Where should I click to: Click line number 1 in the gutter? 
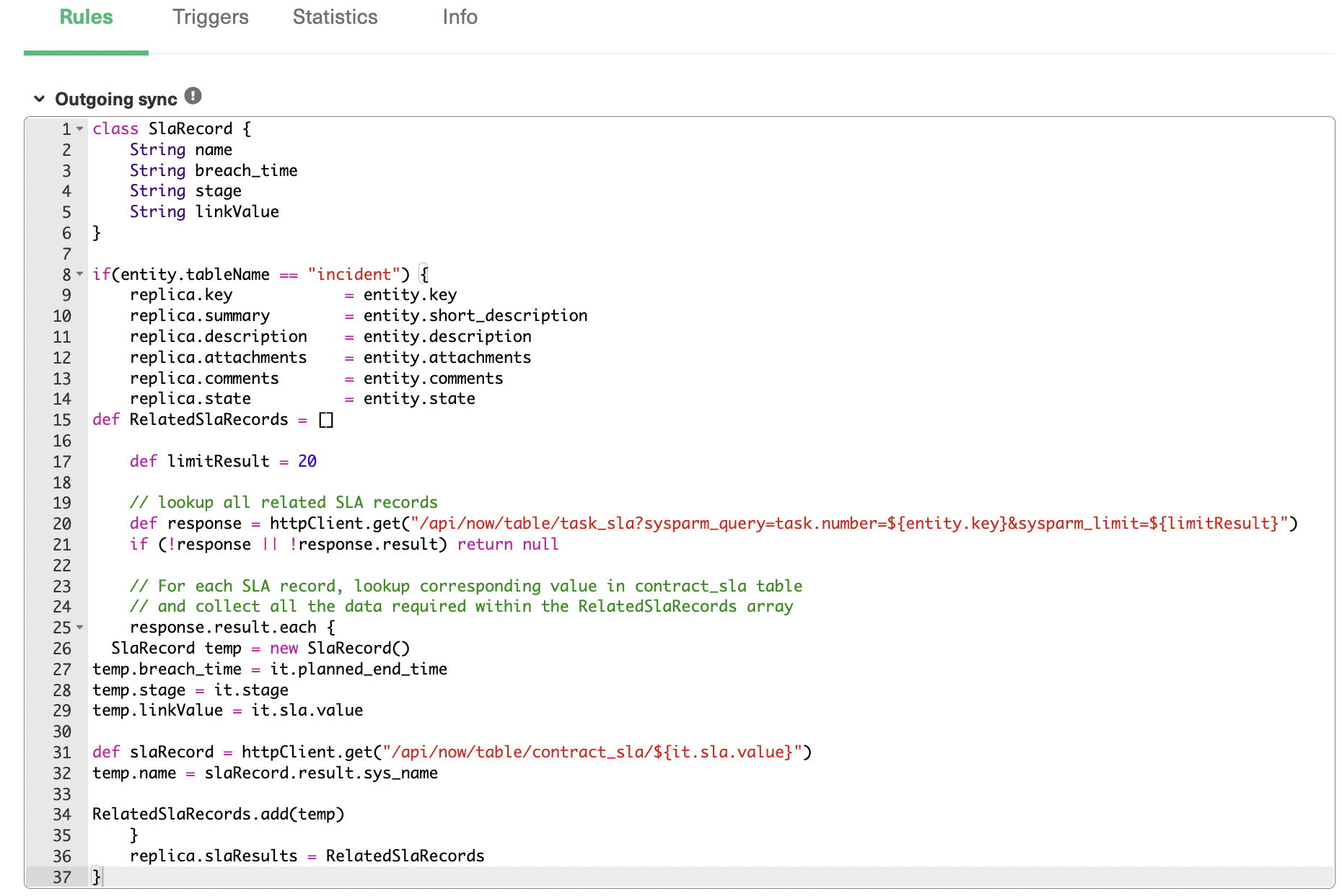[66, 129]
